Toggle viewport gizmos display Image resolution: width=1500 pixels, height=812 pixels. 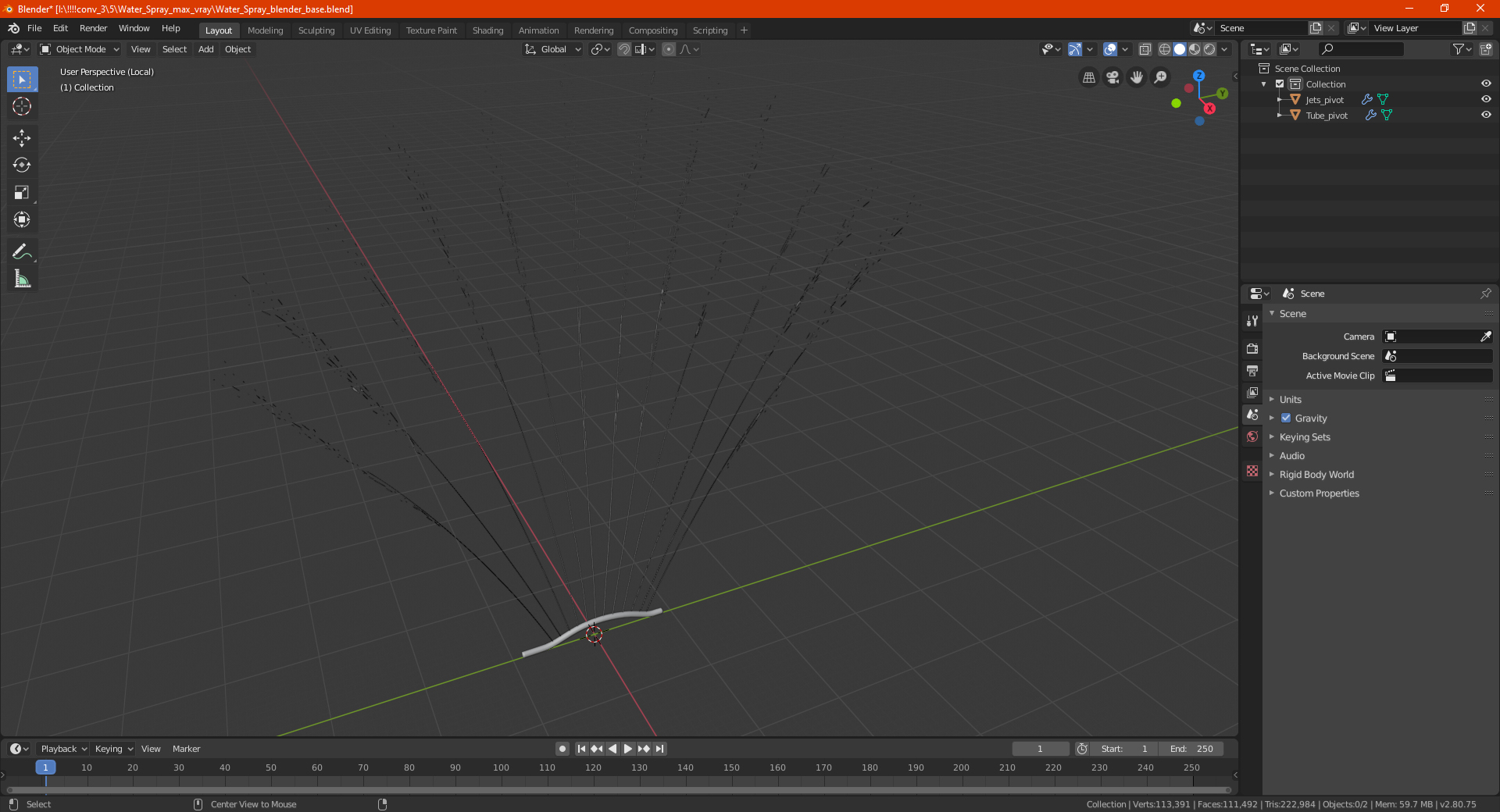coord(1075,49)
